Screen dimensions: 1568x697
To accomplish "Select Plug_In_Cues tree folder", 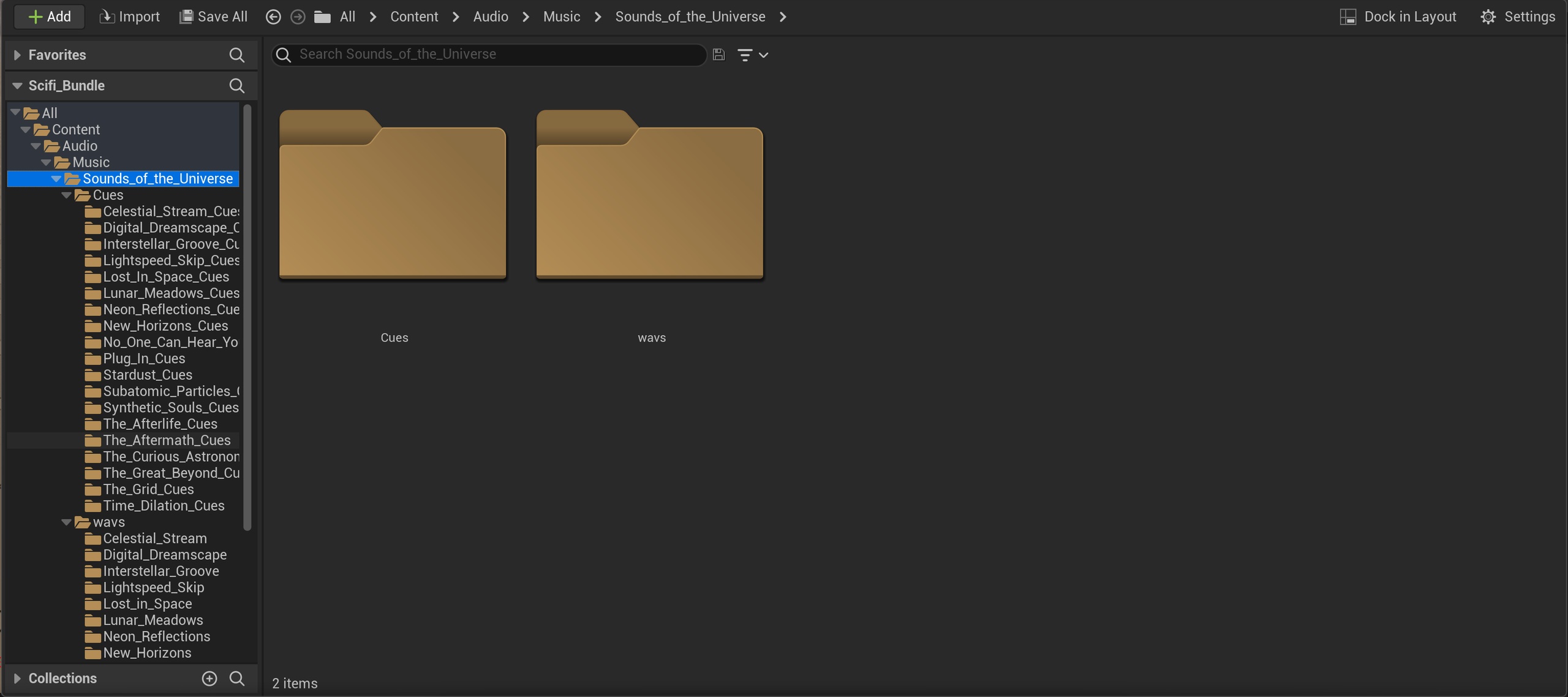I will coord(135,358).
